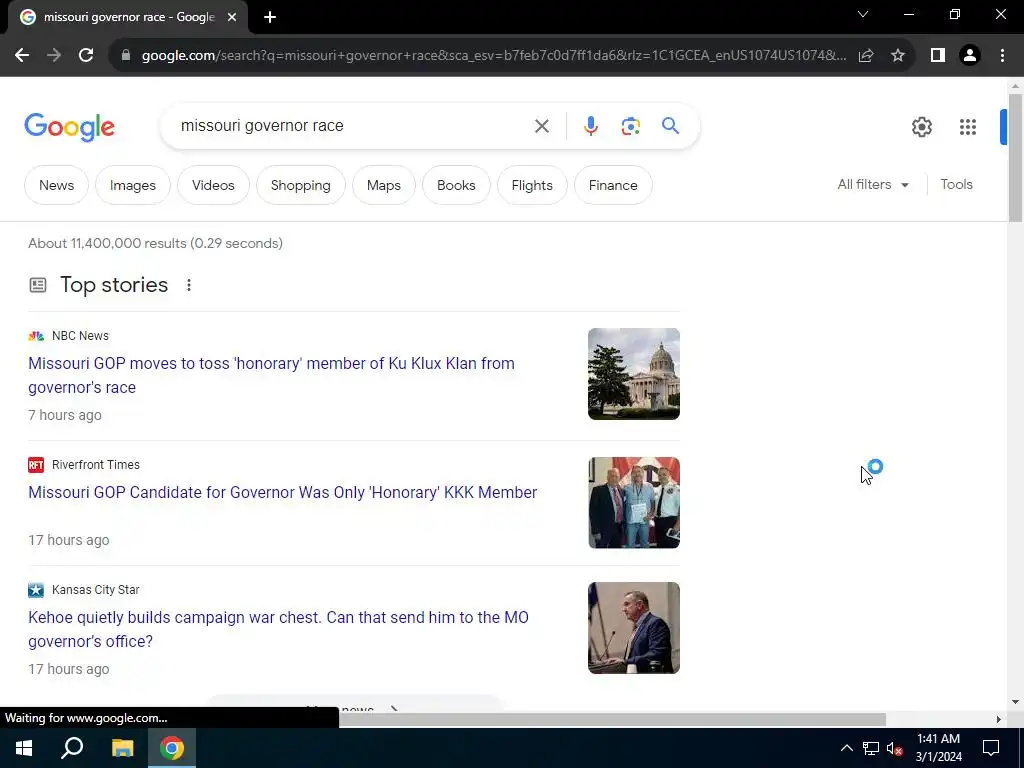Submit search with magnifying glass icon
The width and height of the screenshot is (1024, 768).
click(671, 125)
